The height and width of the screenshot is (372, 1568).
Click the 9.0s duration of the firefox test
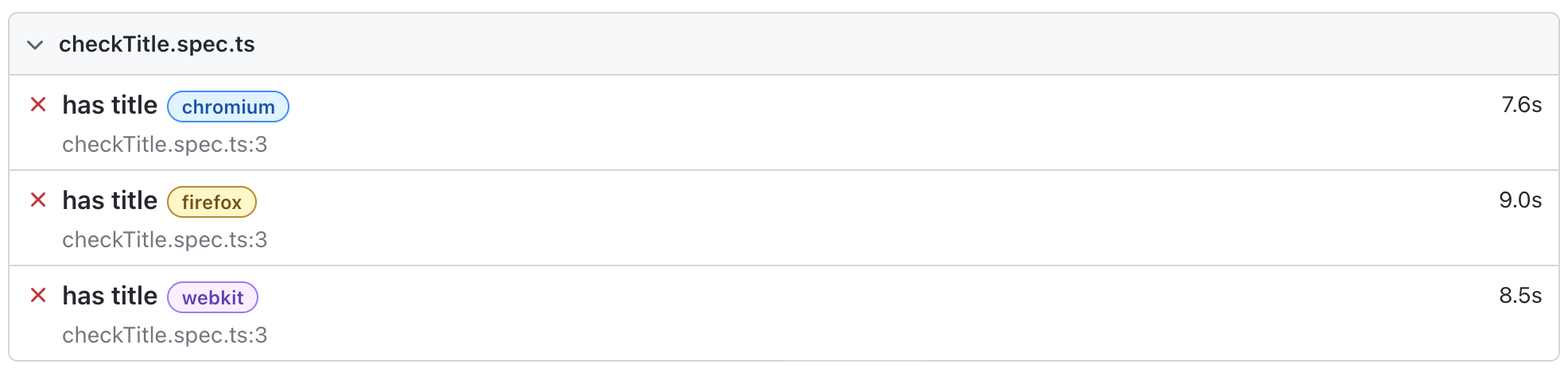1520,200
